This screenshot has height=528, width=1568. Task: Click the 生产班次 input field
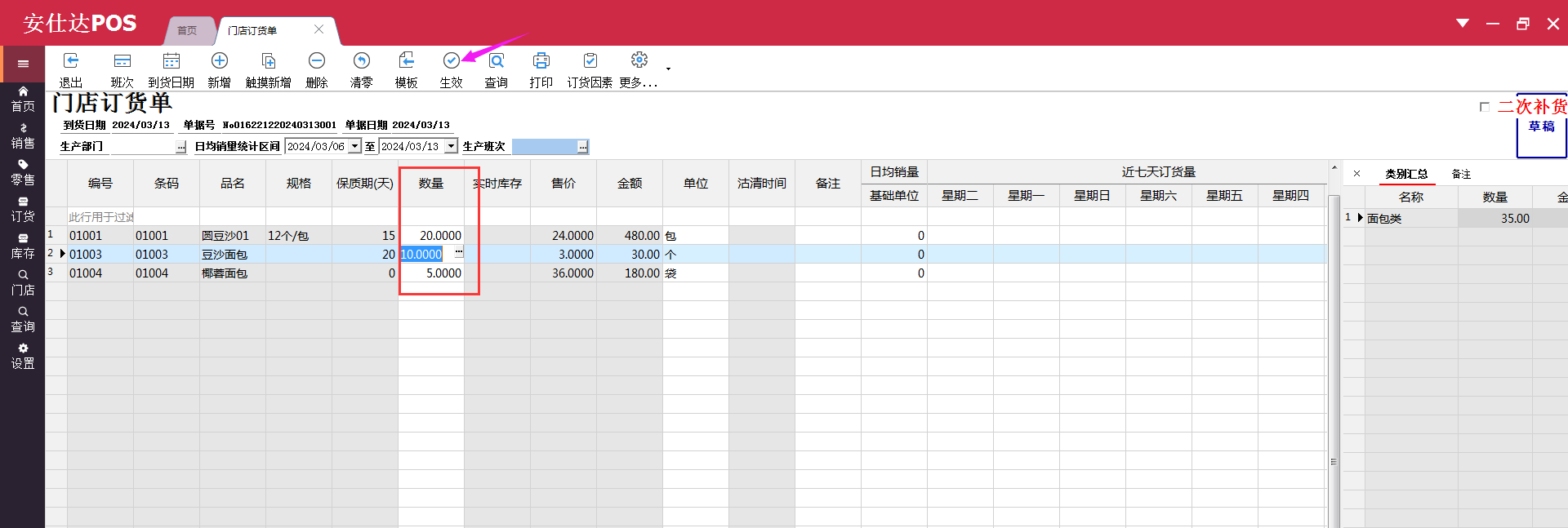(x=545, y=147)
